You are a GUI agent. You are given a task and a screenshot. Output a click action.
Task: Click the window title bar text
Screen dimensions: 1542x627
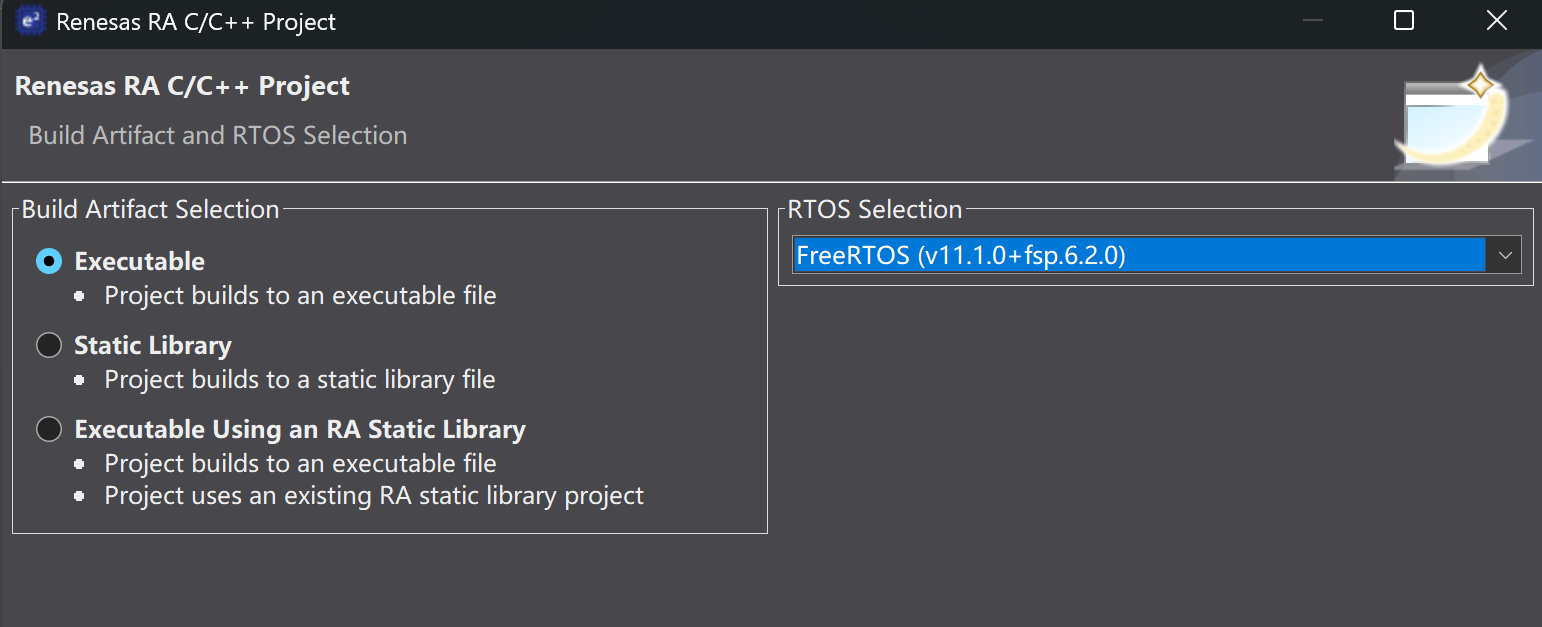point(196,22)
